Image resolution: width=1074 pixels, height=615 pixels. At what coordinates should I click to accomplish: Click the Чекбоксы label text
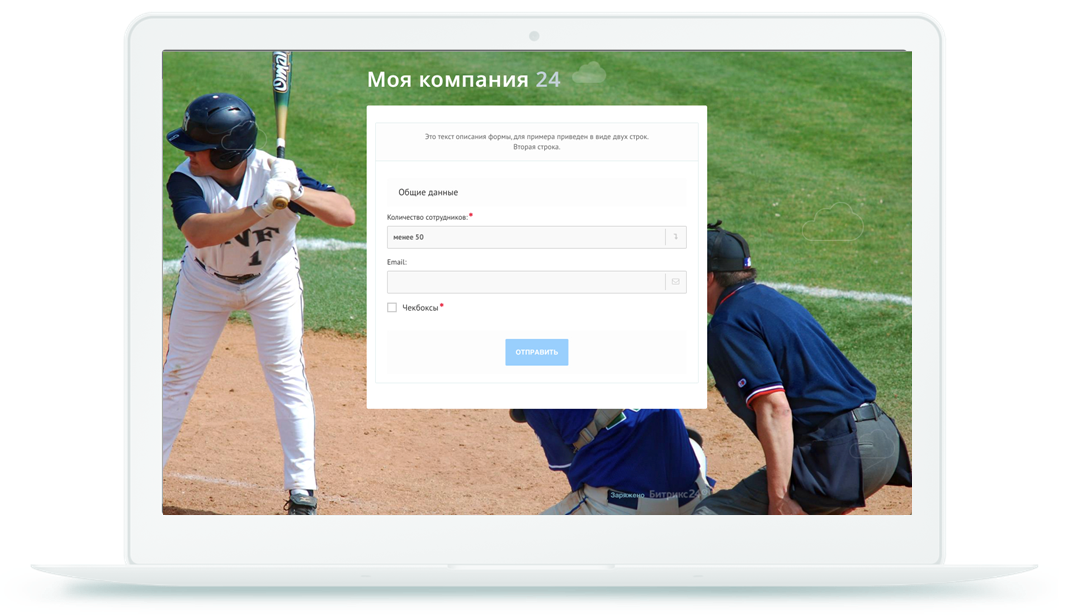(420, 308)
